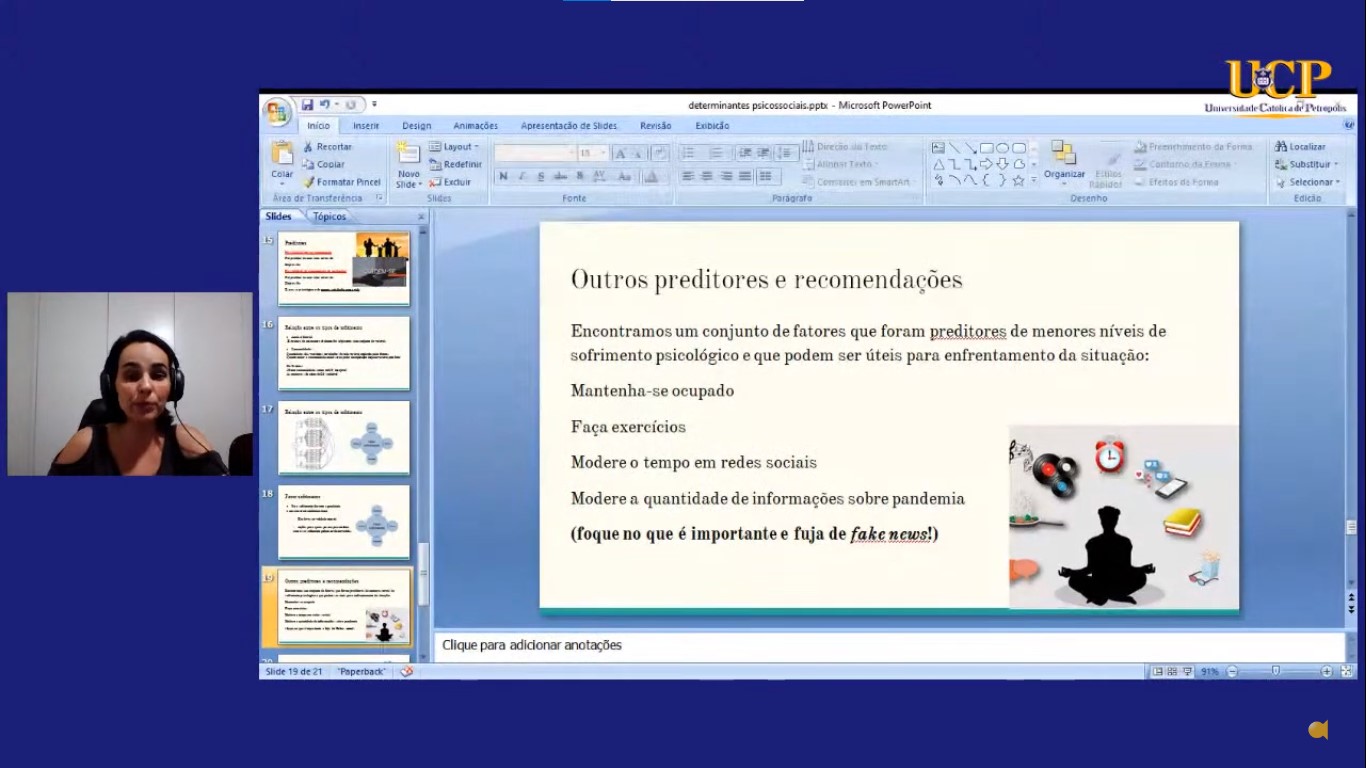Viewport: 1366px width, 768px height.
Task: Toggle text shadow formatting
Action: click(580, 177)
